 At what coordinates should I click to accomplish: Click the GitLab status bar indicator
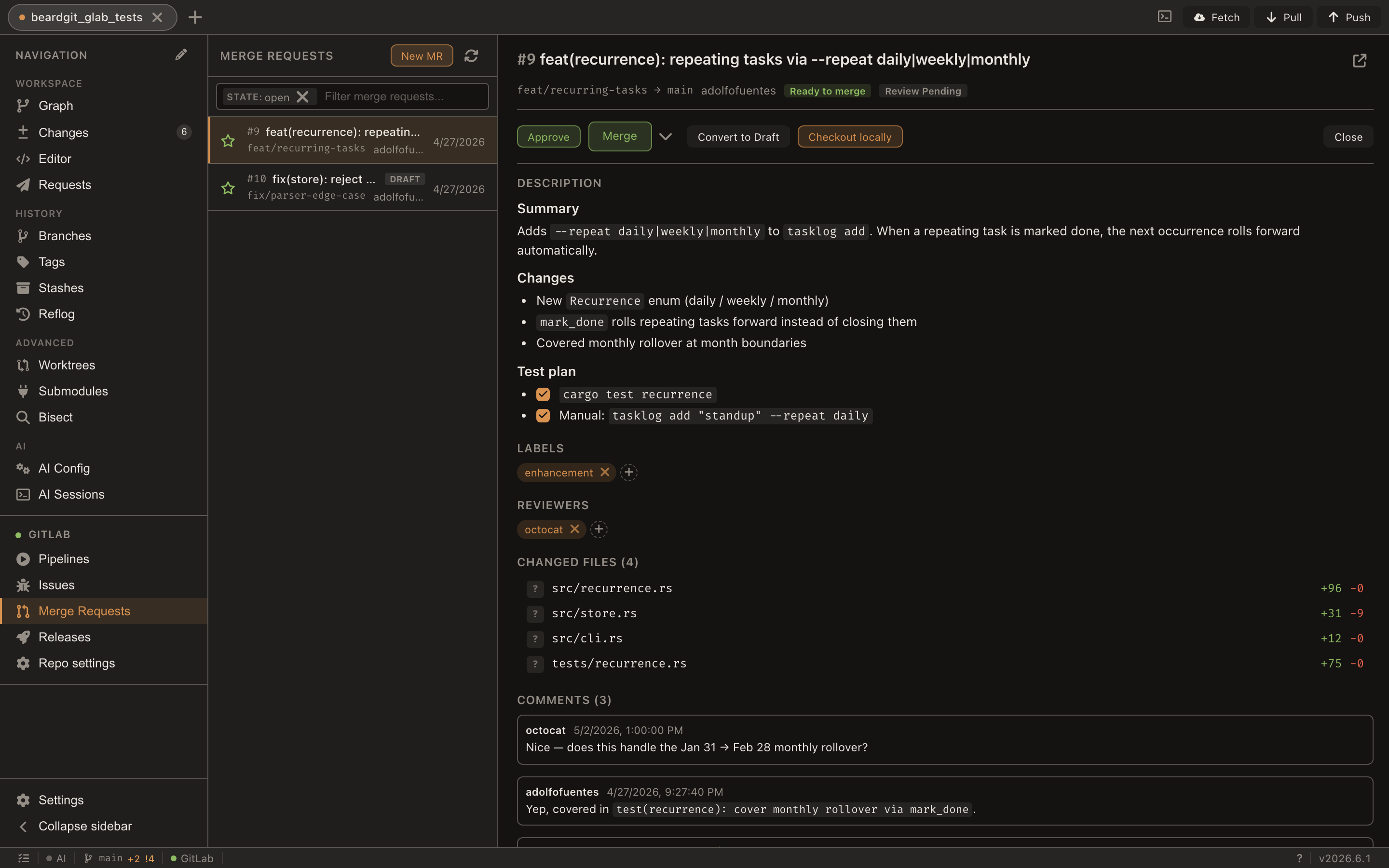tap(191, 858)
